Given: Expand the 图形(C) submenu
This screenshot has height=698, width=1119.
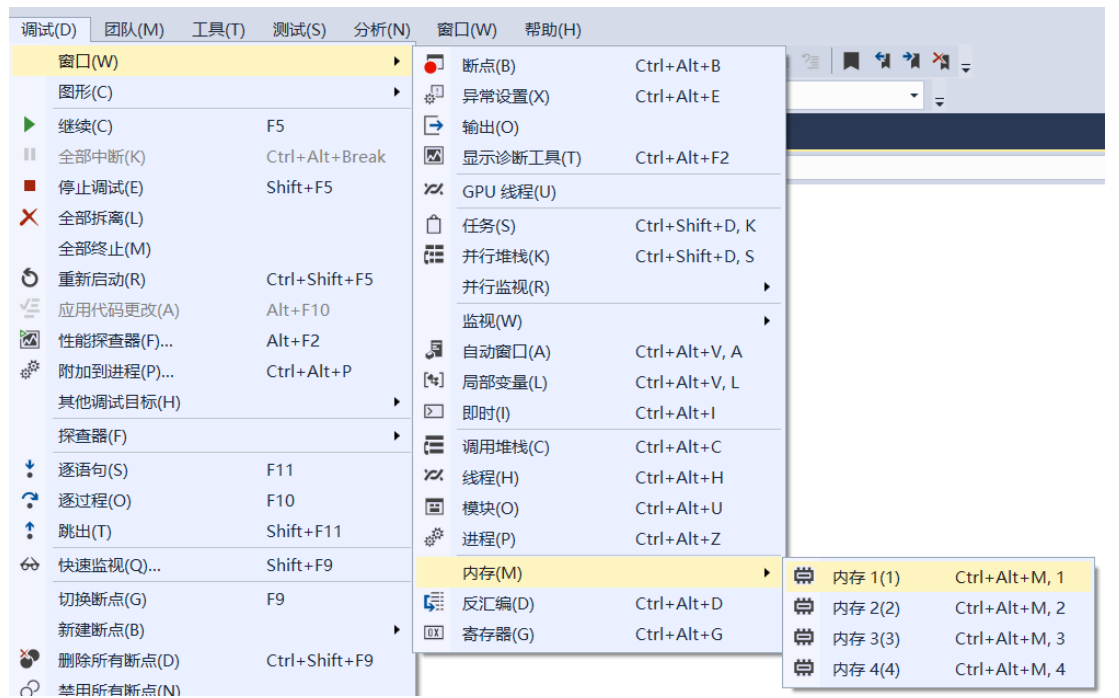Looking at the screenshot, I should click(397, 92).
